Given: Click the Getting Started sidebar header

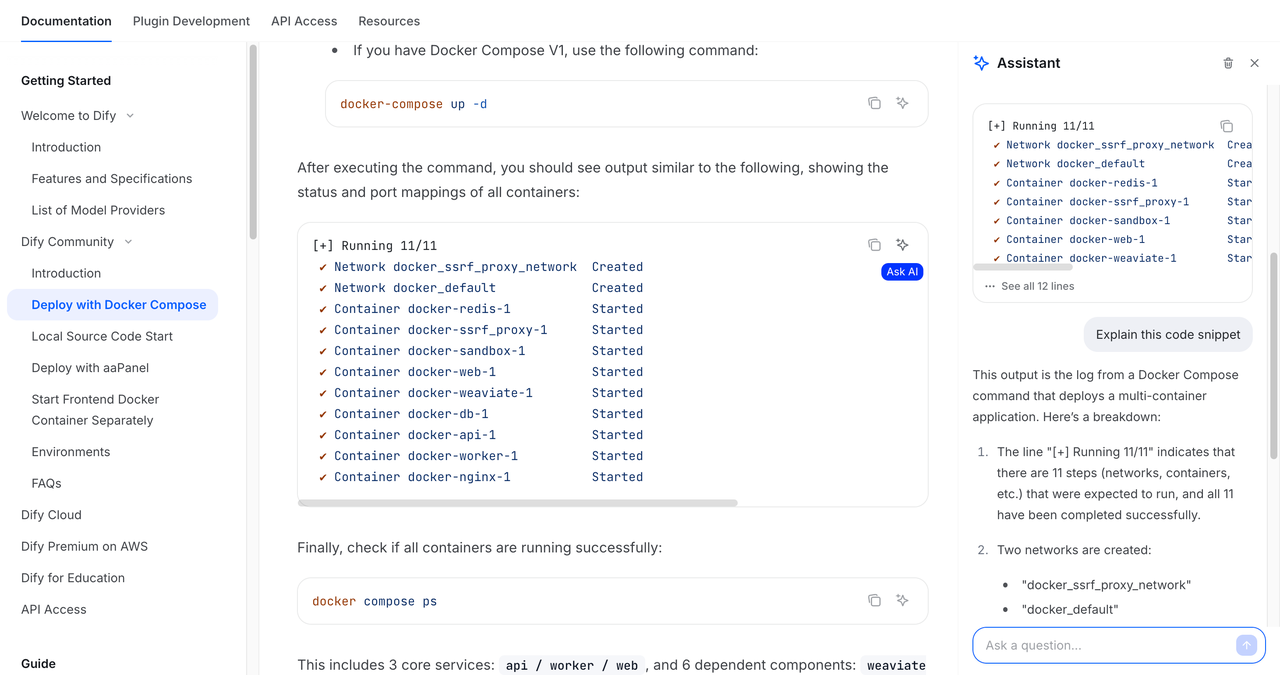Looking at the screenshot, I should (66, 81).
